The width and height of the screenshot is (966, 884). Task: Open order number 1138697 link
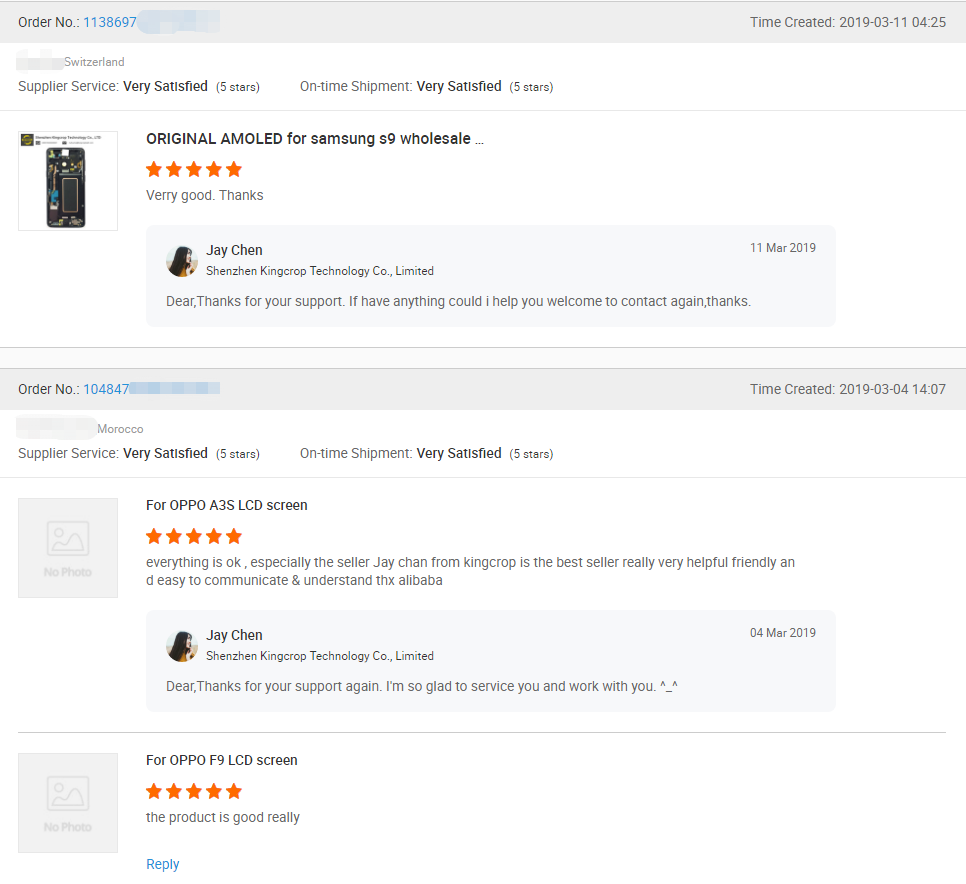coord(110,22)
